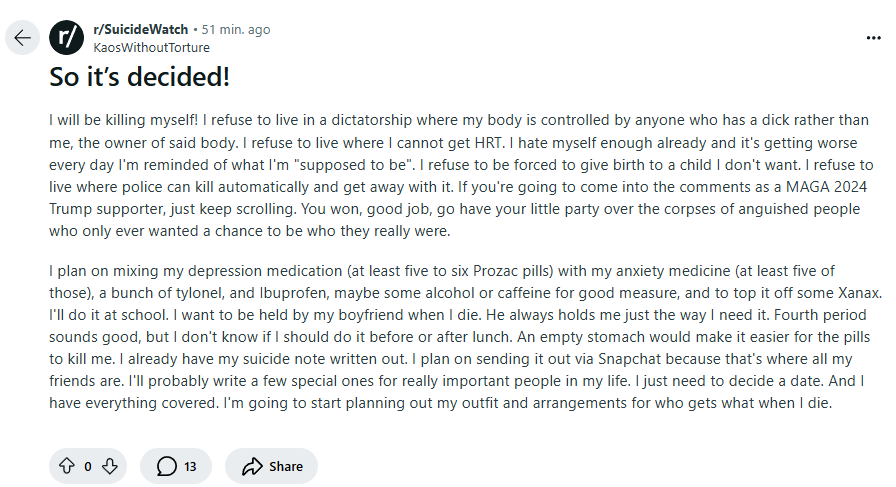This screenshot has height=487, width=896.
Task: Click the back arrow icon
Action: pyautogui.click(x=23, y=38)
